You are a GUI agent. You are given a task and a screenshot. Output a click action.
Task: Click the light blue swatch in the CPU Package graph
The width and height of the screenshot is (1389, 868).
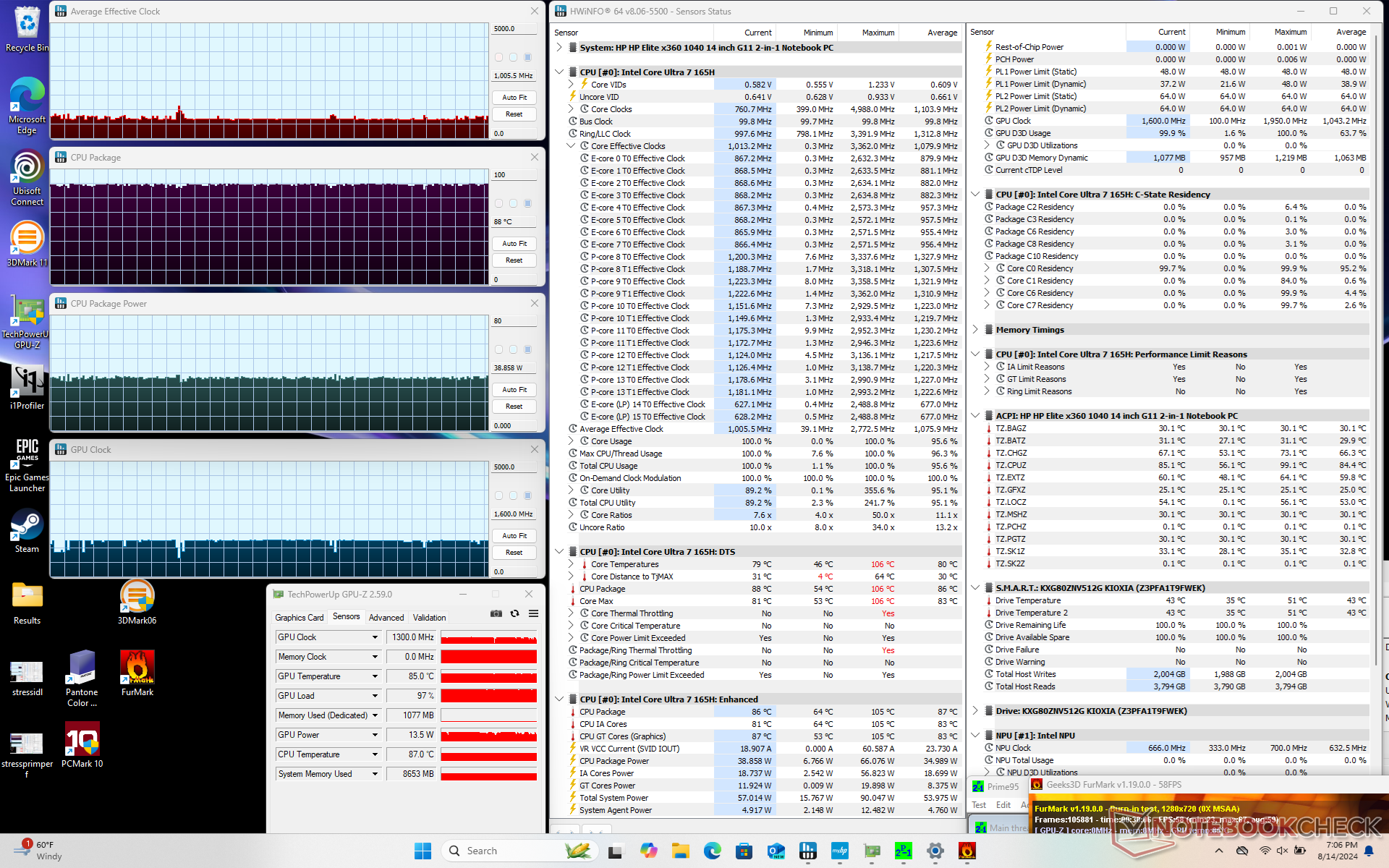tap(513, 203)
